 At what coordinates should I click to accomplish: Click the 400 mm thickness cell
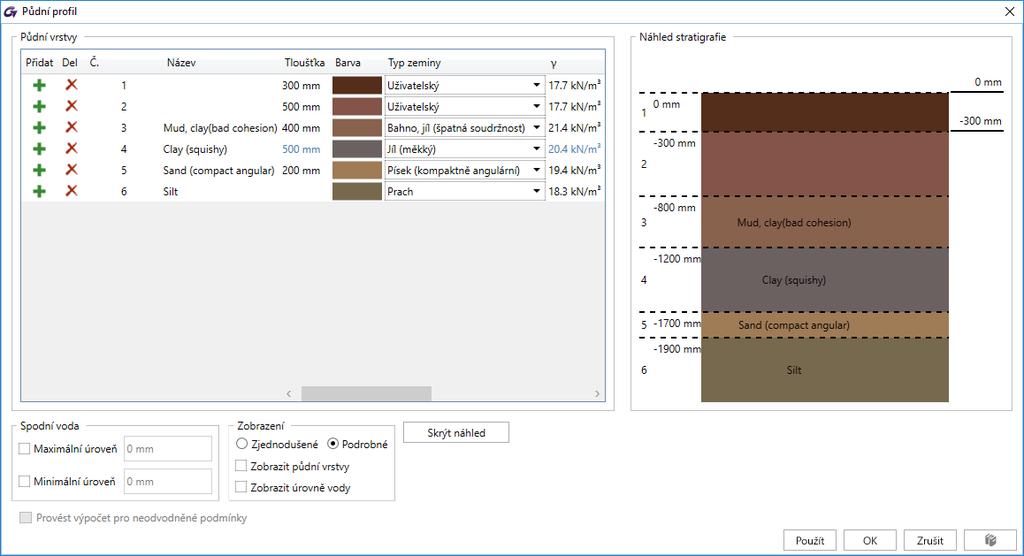pyautogui.click(x=301, y=128)
